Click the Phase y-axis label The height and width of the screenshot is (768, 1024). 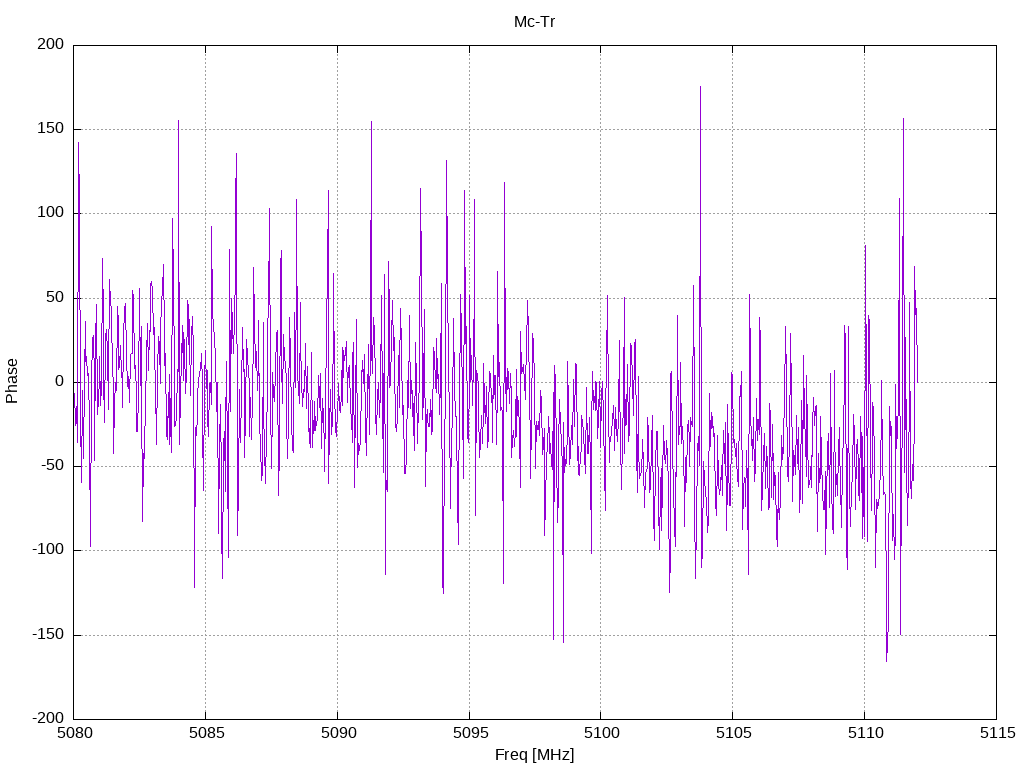tap(12, 381)
